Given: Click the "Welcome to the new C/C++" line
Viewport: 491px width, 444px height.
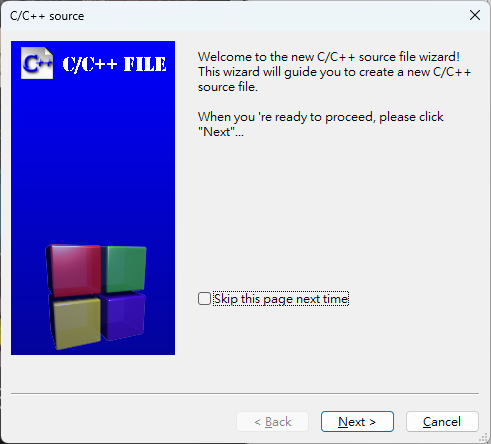Looking at the screenshot, I should click(329, 57).
